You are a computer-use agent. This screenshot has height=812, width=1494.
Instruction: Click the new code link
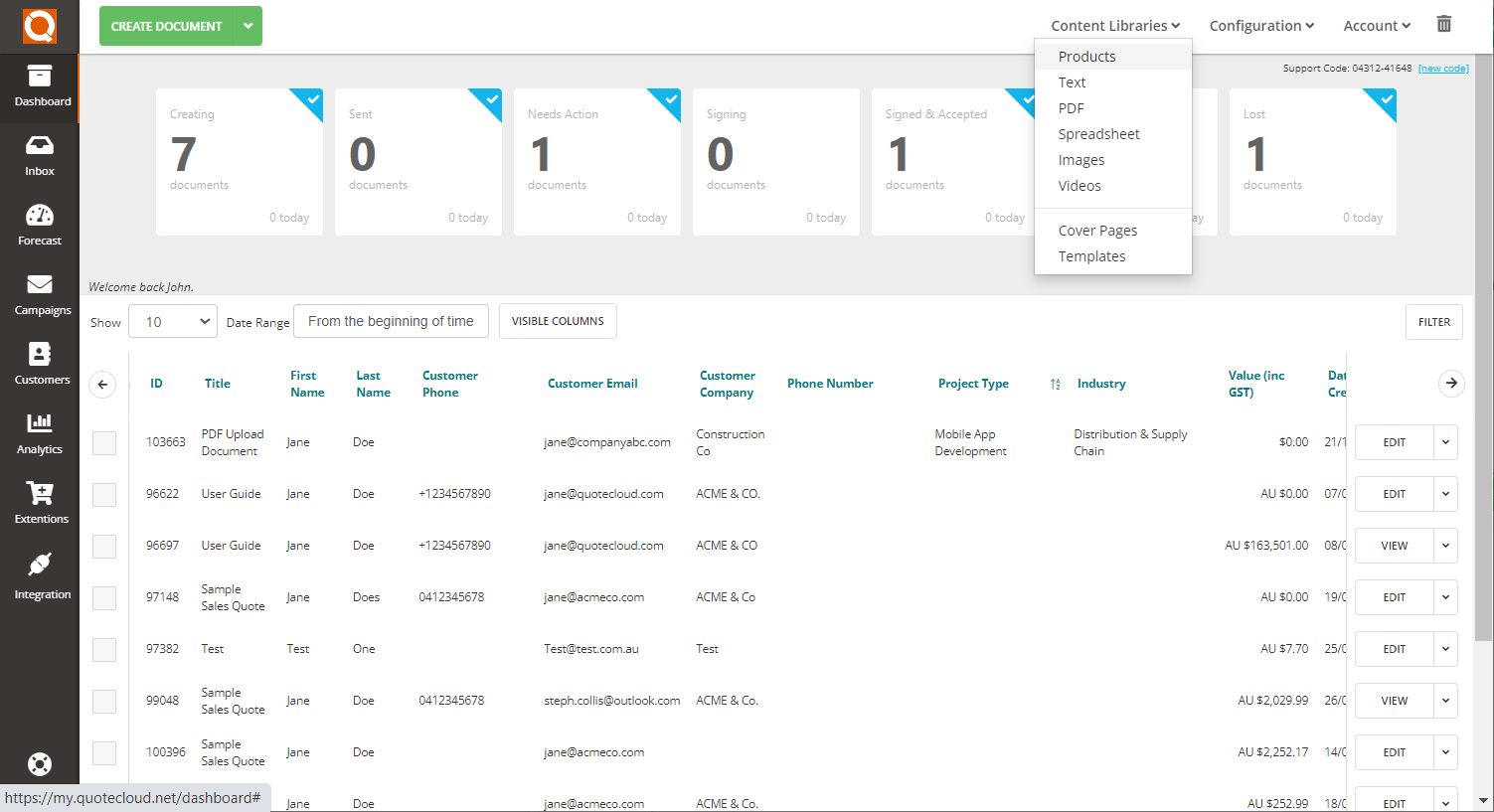[x=1443, y=68]
